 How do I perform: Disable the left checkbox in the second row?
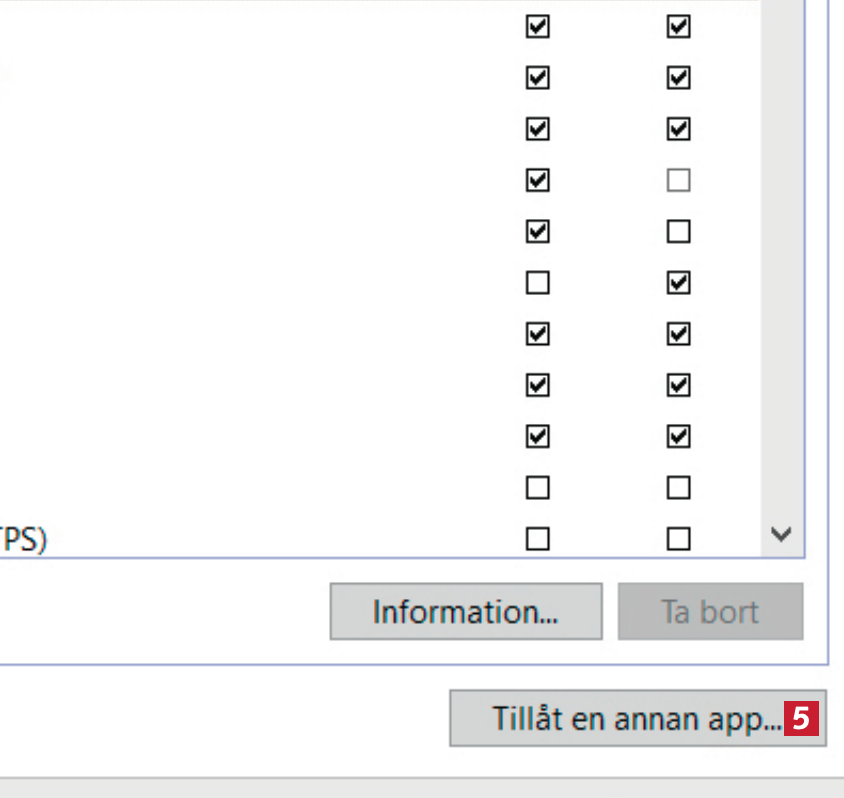coord(538,78)
